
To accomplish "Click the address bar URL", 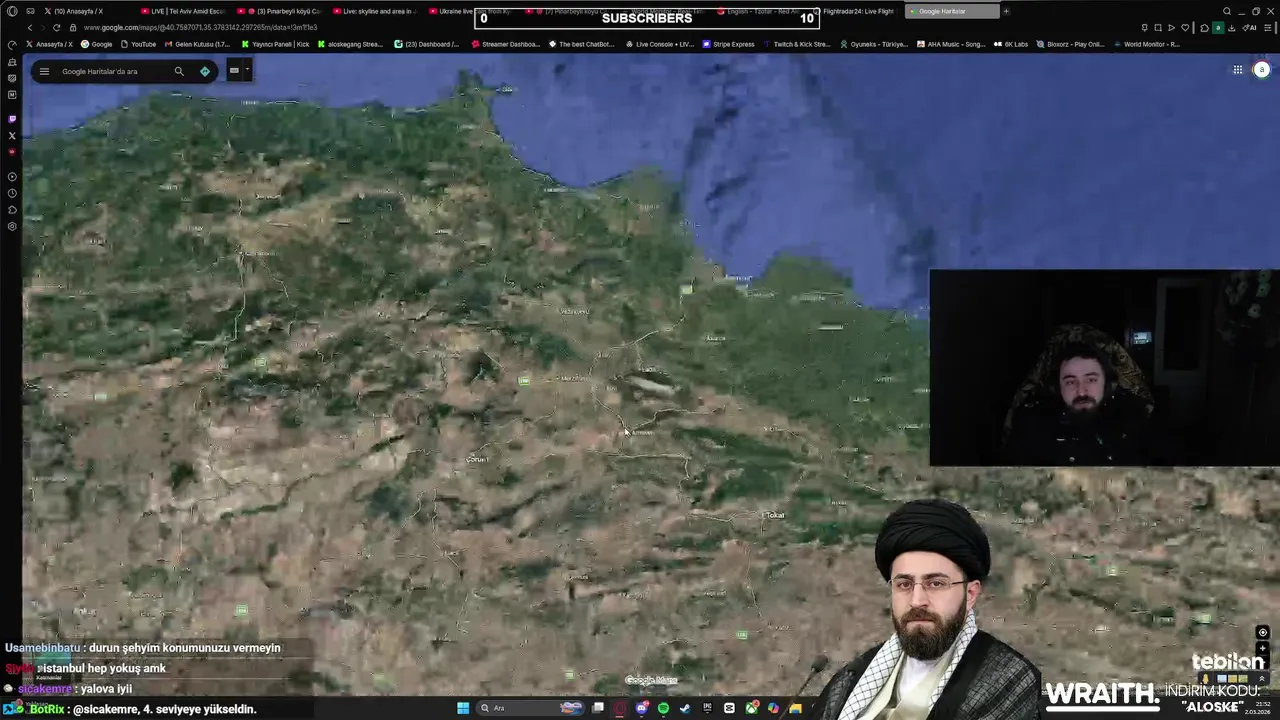I will point(200,27).
